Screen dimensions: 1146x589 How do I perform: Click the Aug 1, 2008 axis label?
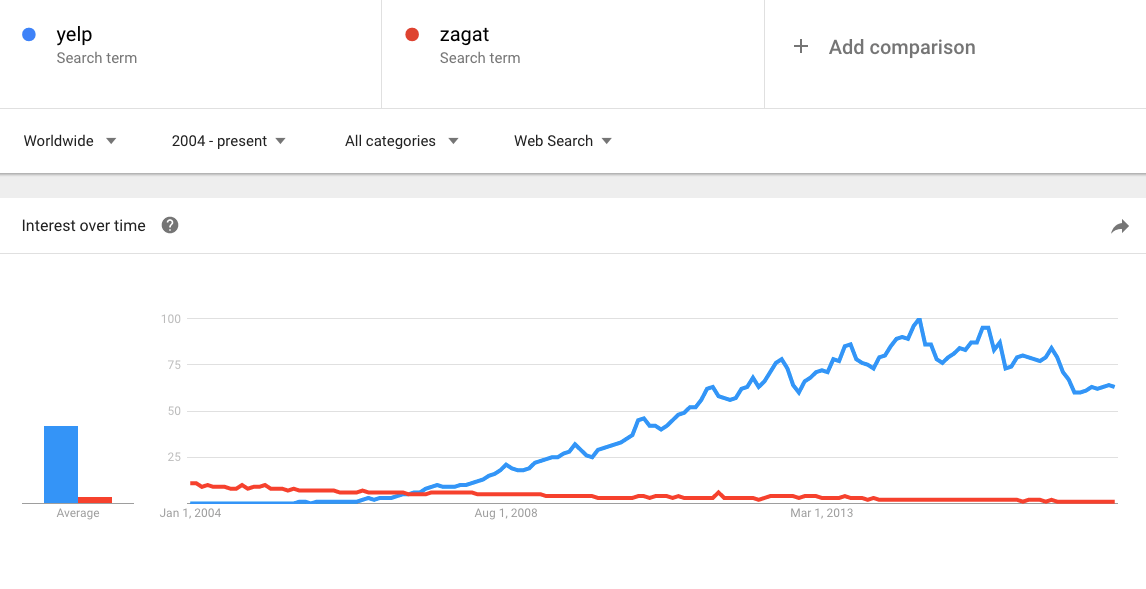[x=504, y=512]
